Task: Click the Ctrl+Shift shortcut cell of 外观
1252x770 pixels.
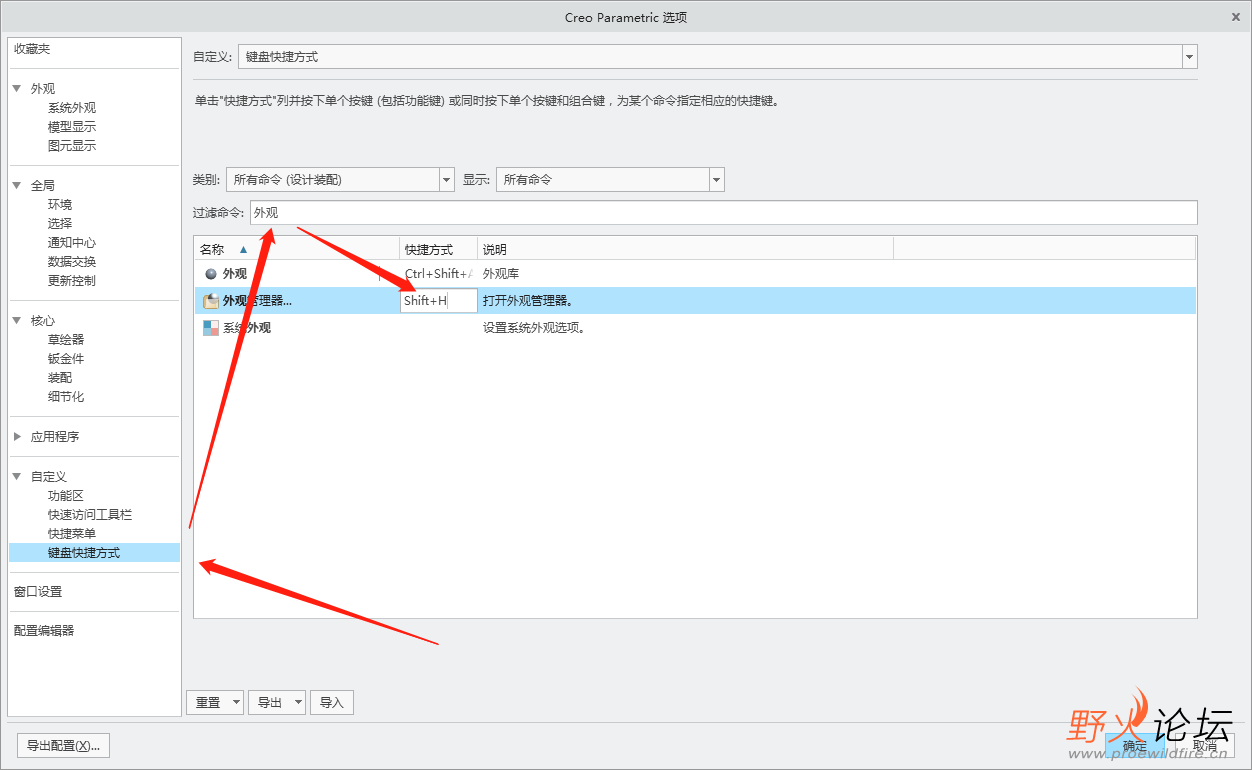Action: tap(438, 274)
